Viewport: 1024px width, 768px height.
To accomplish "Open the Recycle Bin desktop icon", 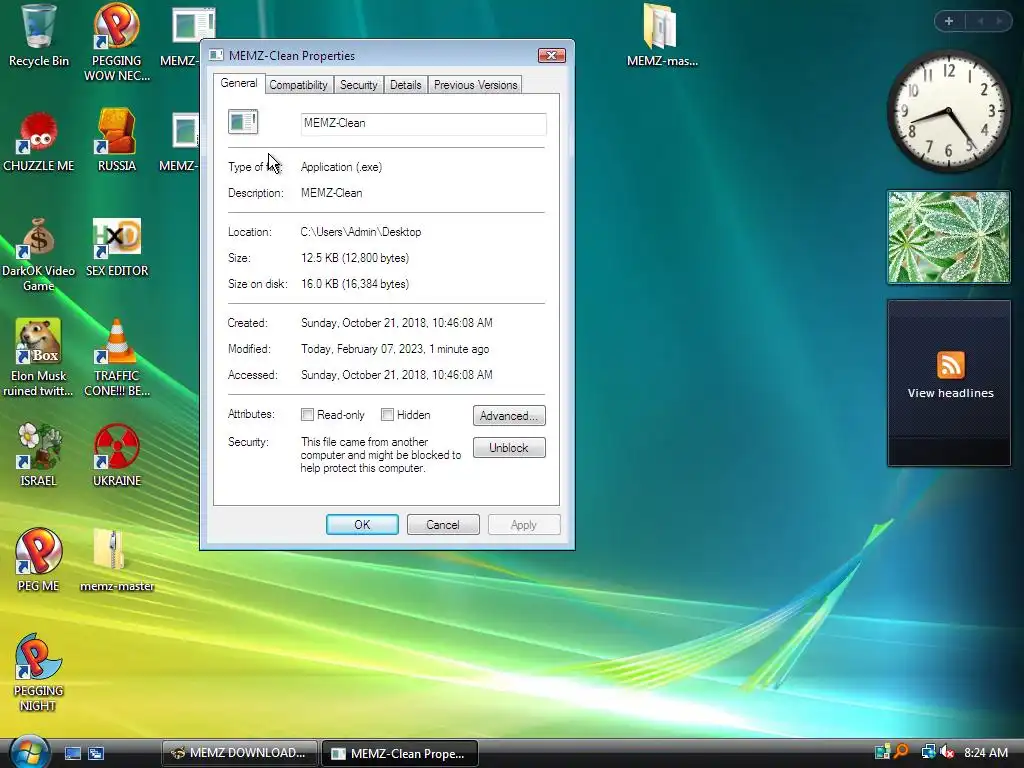I will click(x=38, y=36).
